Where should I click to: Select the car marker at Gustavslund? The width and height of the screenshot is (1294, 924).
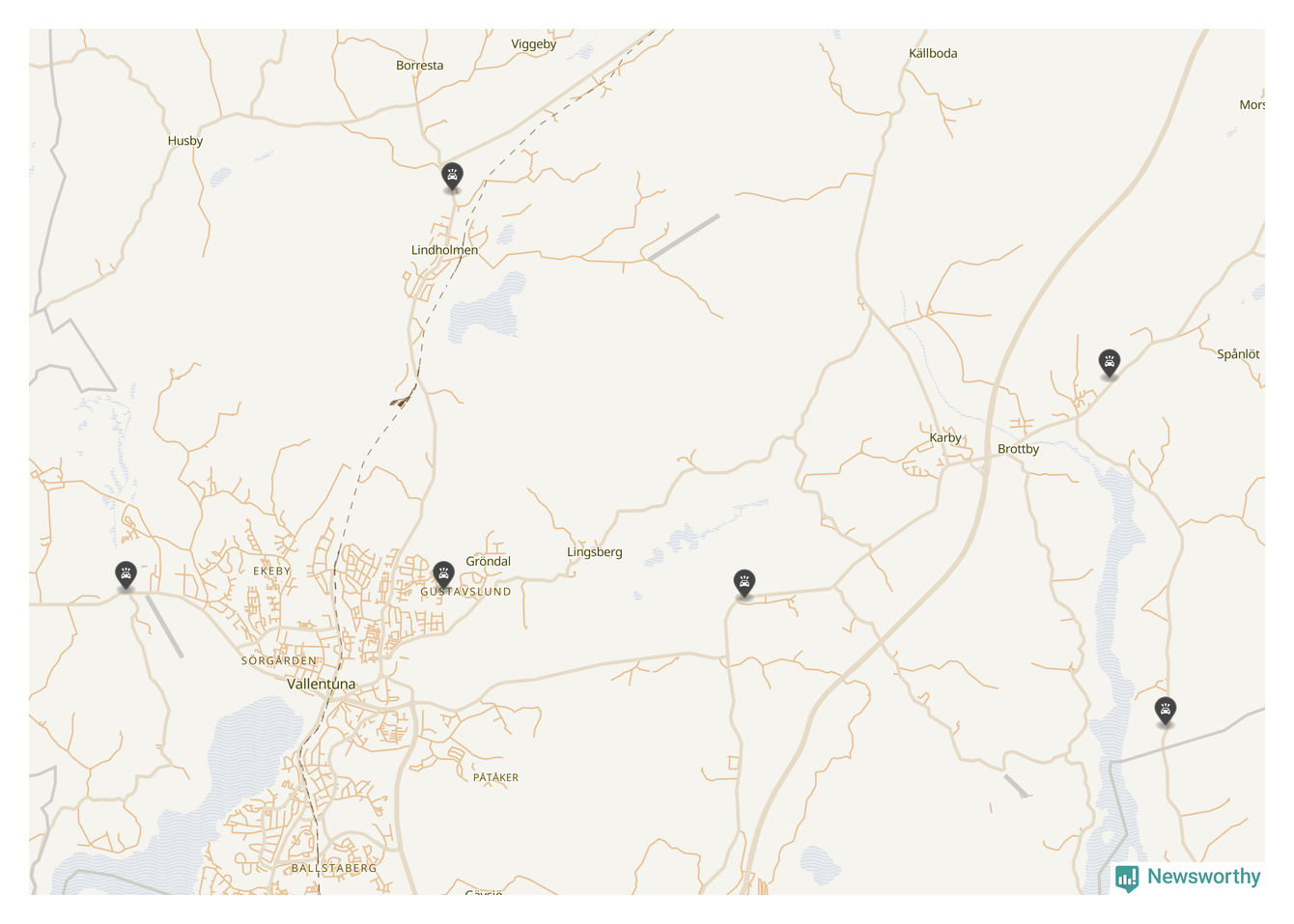[443, 574]
